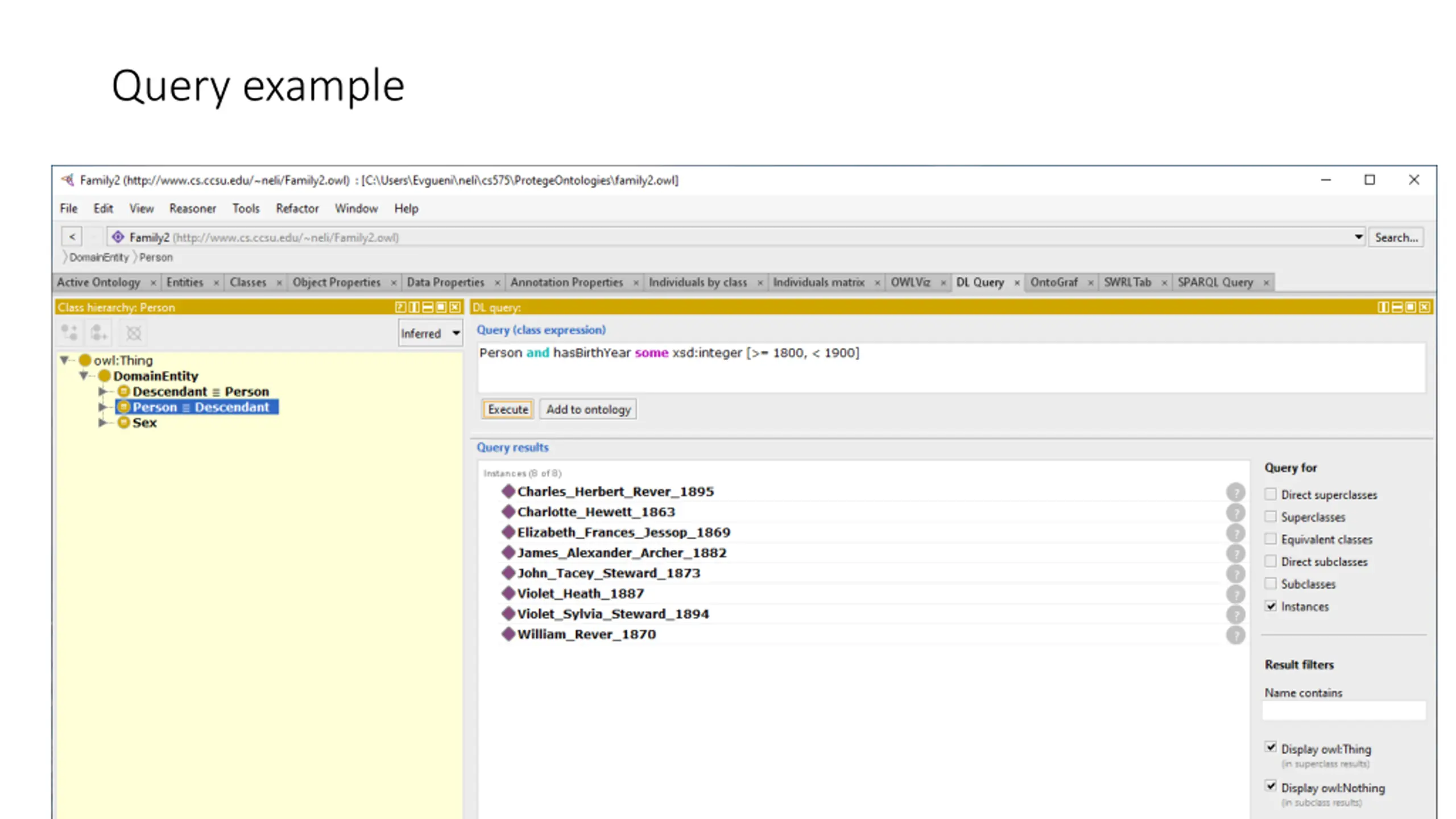Image resolution: width=1456 pixels, height=819 pixels.
Task: Switch to Individuals by class tab
Action: pyautogui.click(x=698, y=283)
